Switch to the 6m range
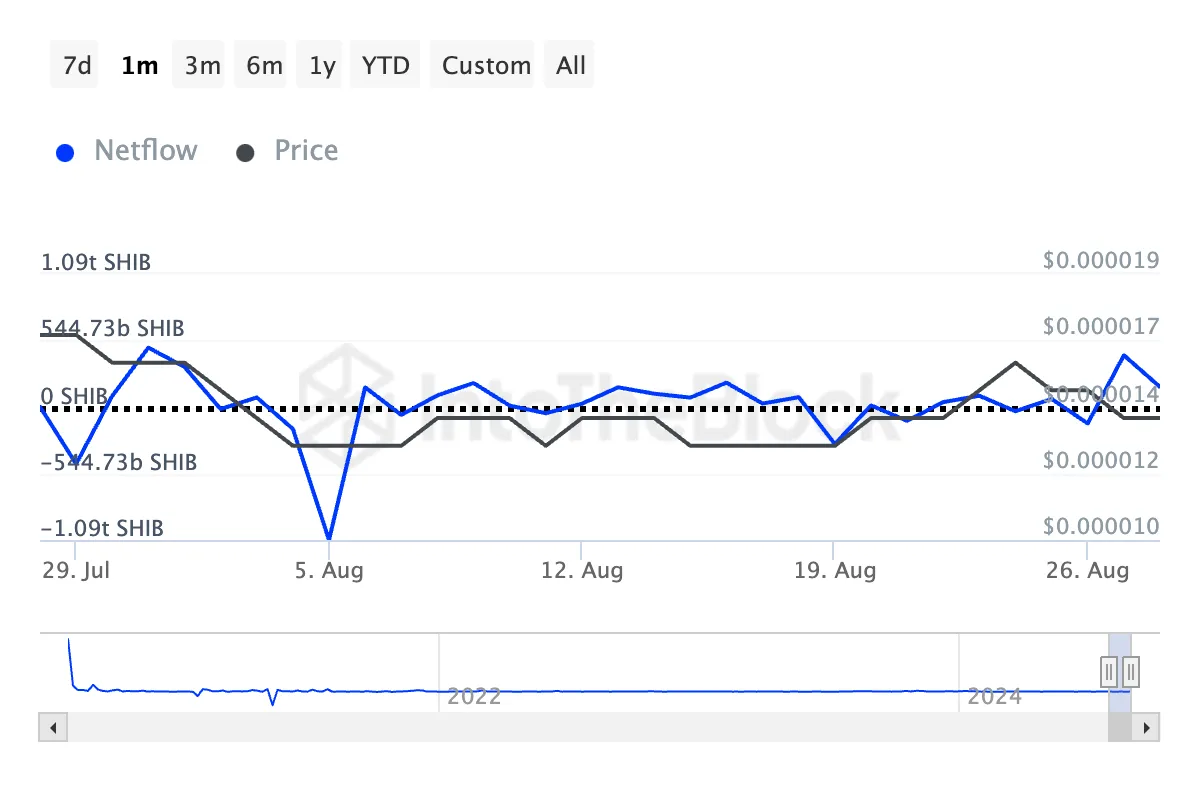1200x800 pixels. pos(264,66)
